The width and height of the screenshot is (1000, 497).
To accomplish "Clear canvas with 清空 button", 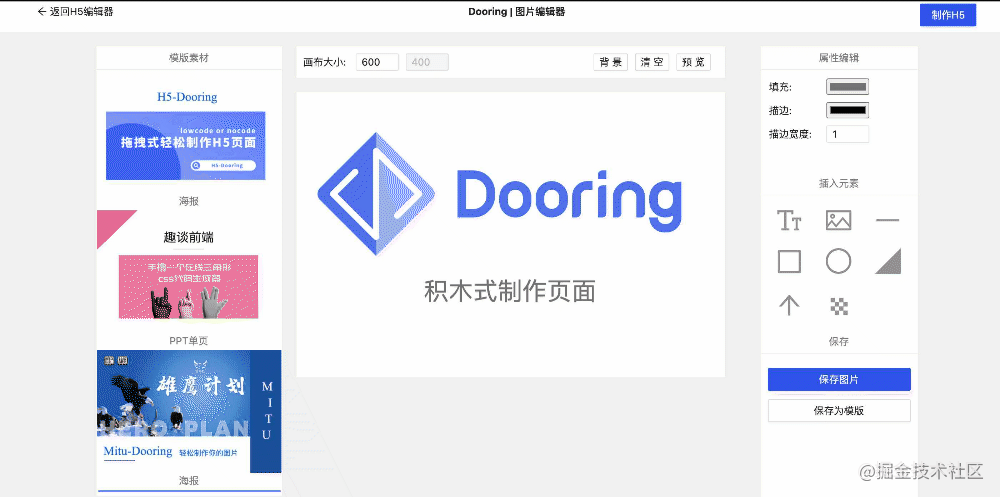I will coord(652,62).
